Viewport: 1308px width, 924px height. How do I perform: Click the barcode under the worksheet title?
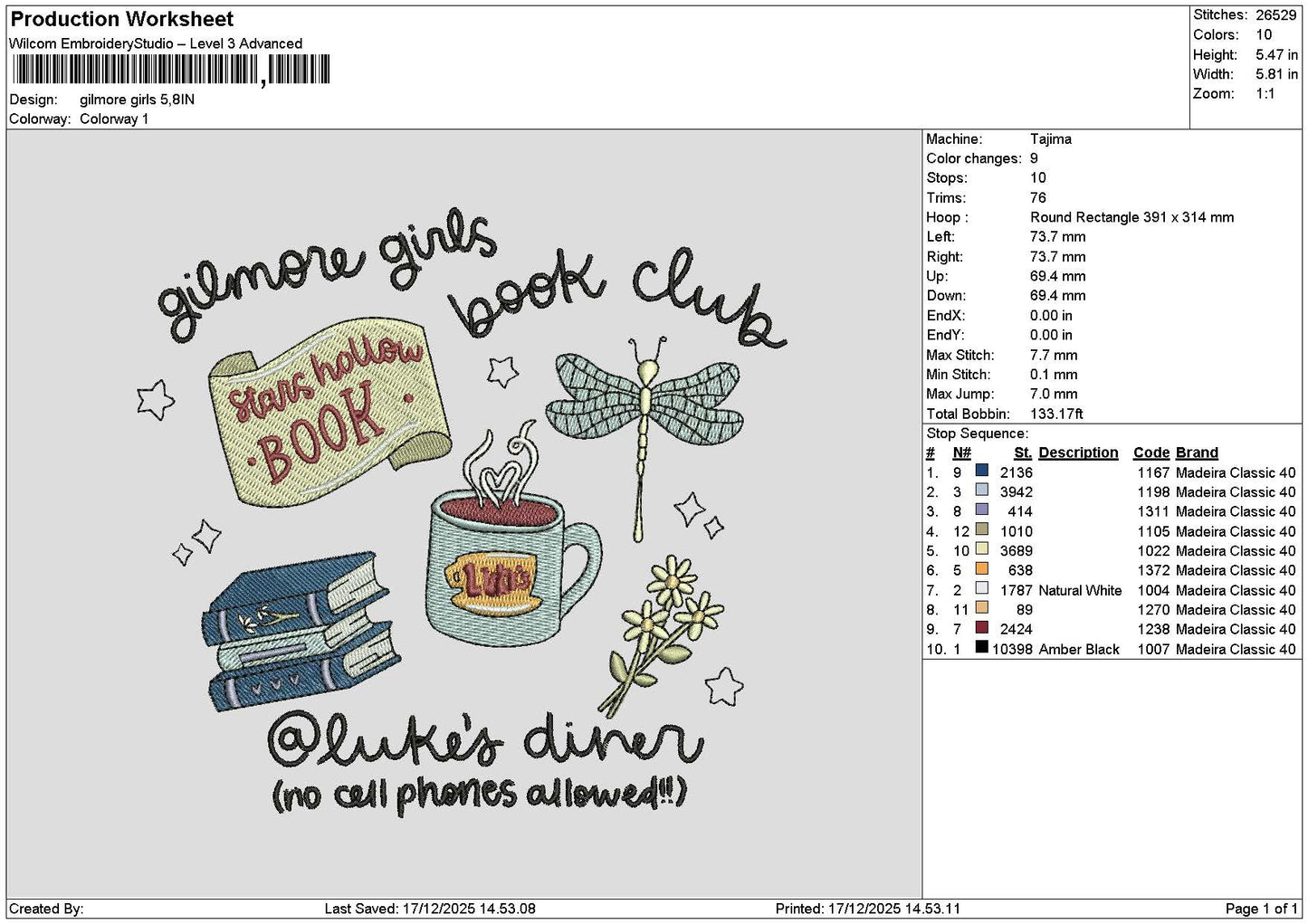pos(171,71)
